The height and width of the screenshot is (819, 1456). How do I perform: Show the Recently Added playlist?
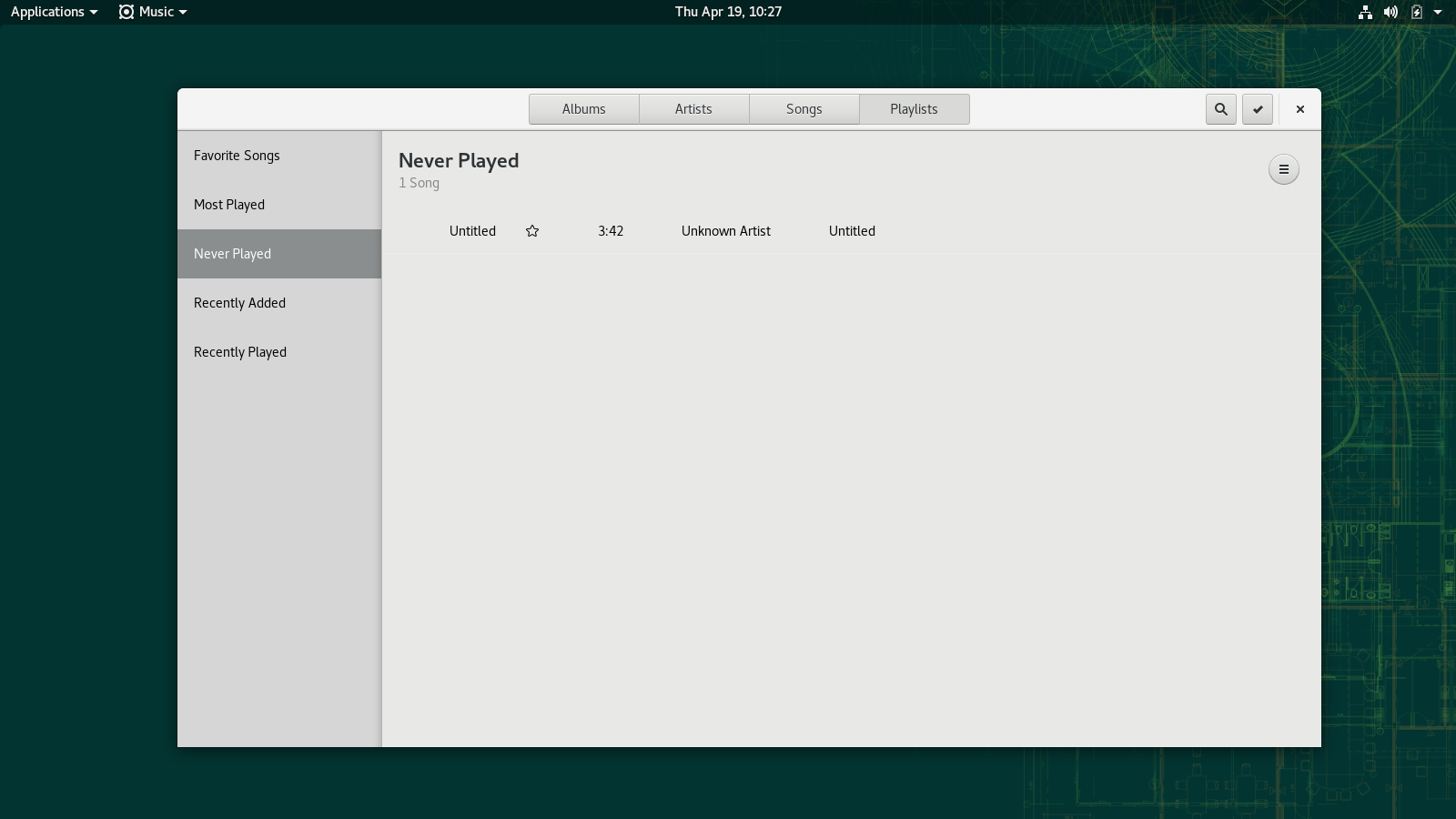coord(239,303)
